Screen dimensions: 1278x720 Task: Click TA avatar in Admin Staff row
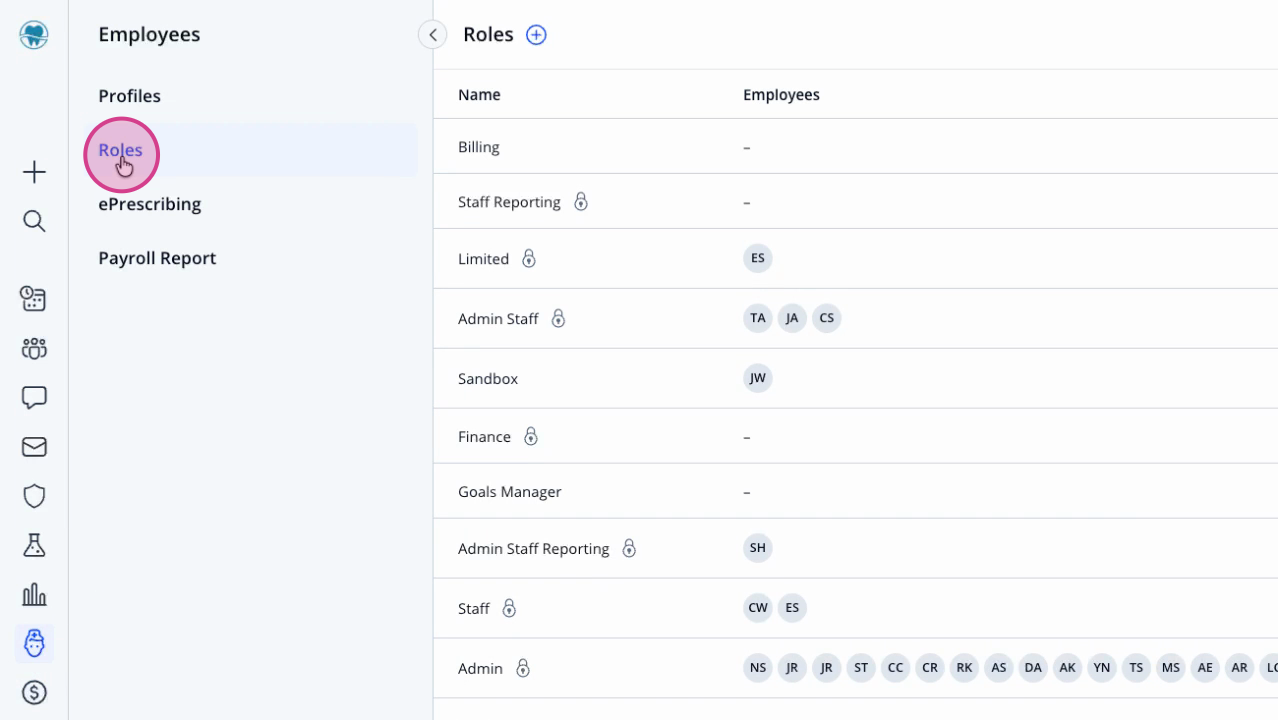coord(758,318)
